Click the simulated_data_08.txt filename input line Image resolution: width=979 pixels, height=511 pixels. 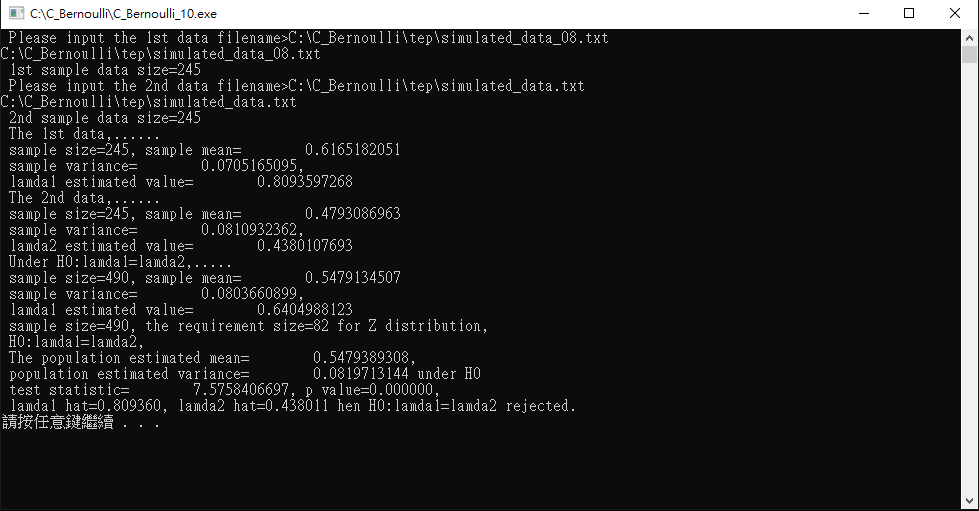pyautogui.click(x=308, y=38)
